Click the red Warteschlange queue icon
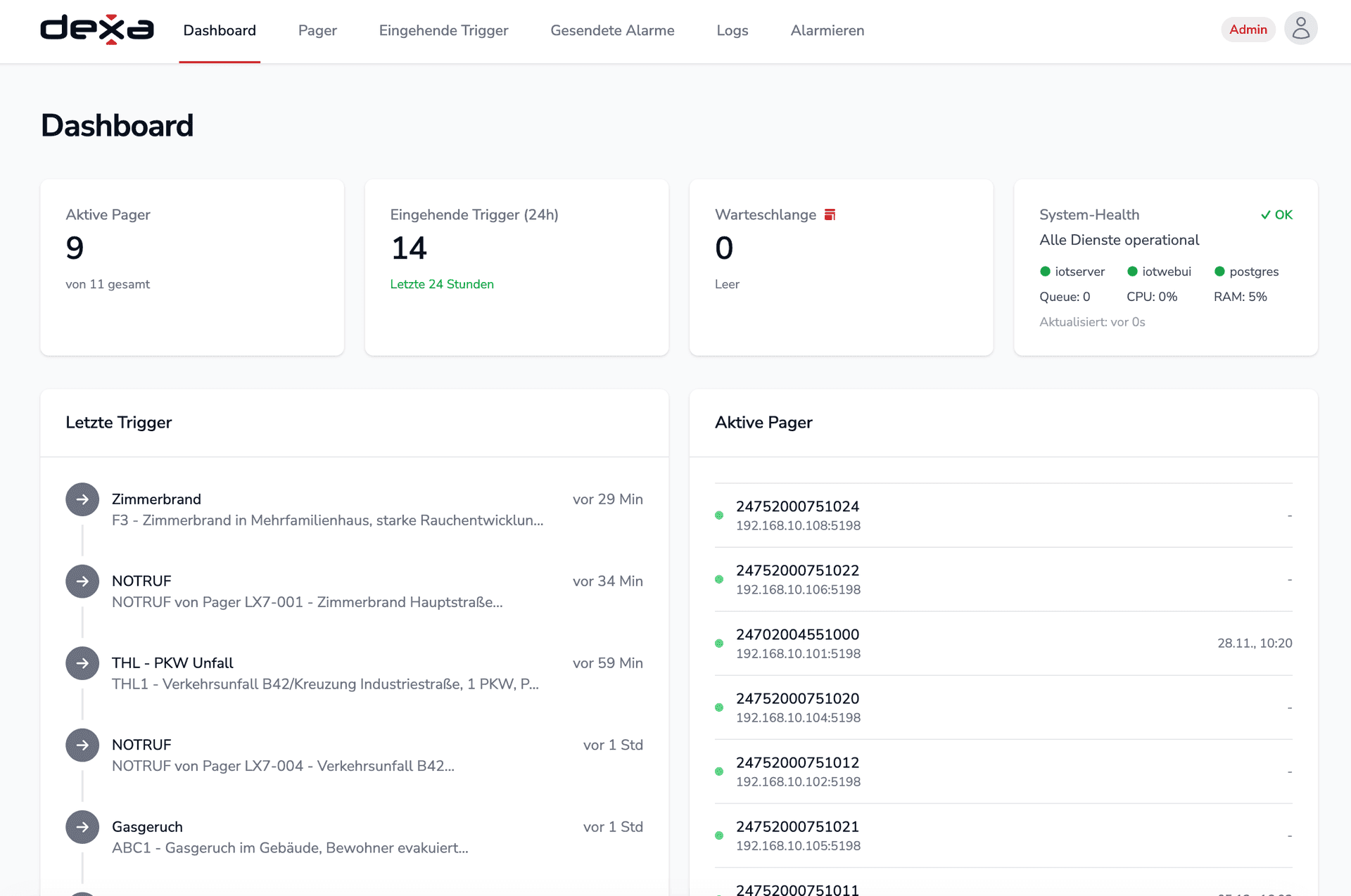Screen dimensions: 1351x896 tap(830, 215)
